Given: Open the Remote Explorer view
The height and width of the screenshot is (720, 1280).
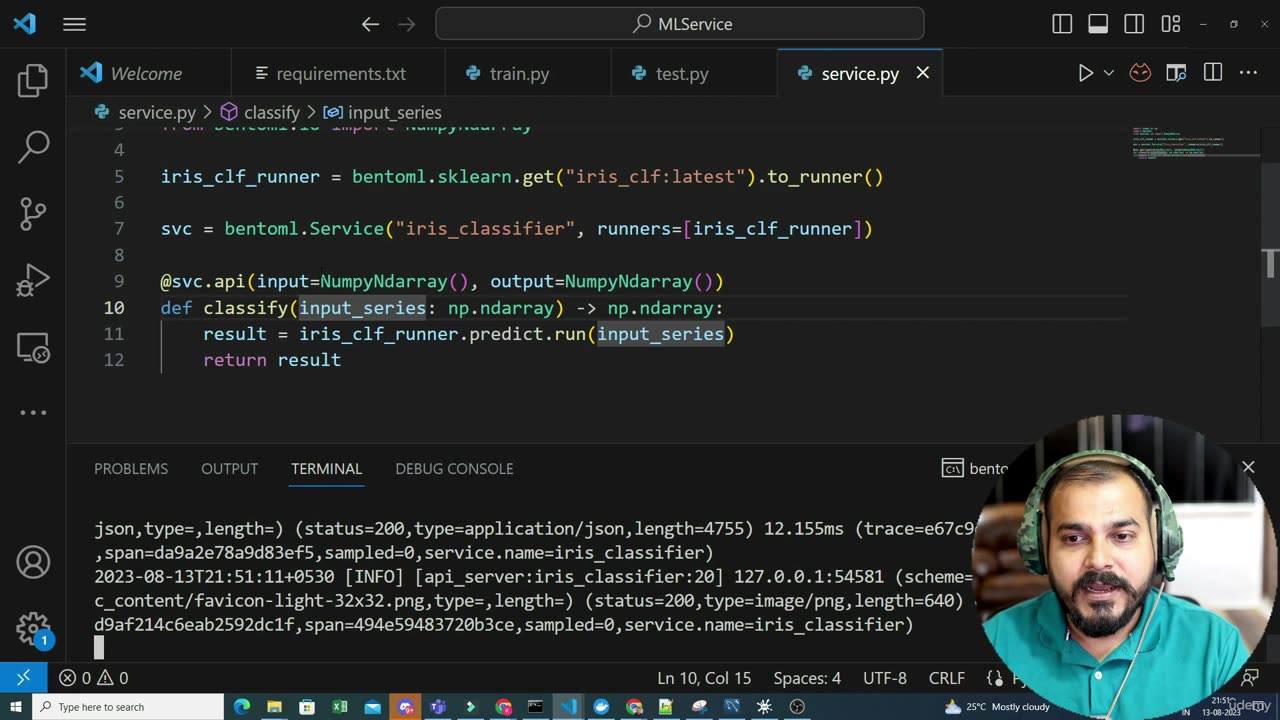Looking at the screenshot, I should pyautogui.click(x=33, y=346).
